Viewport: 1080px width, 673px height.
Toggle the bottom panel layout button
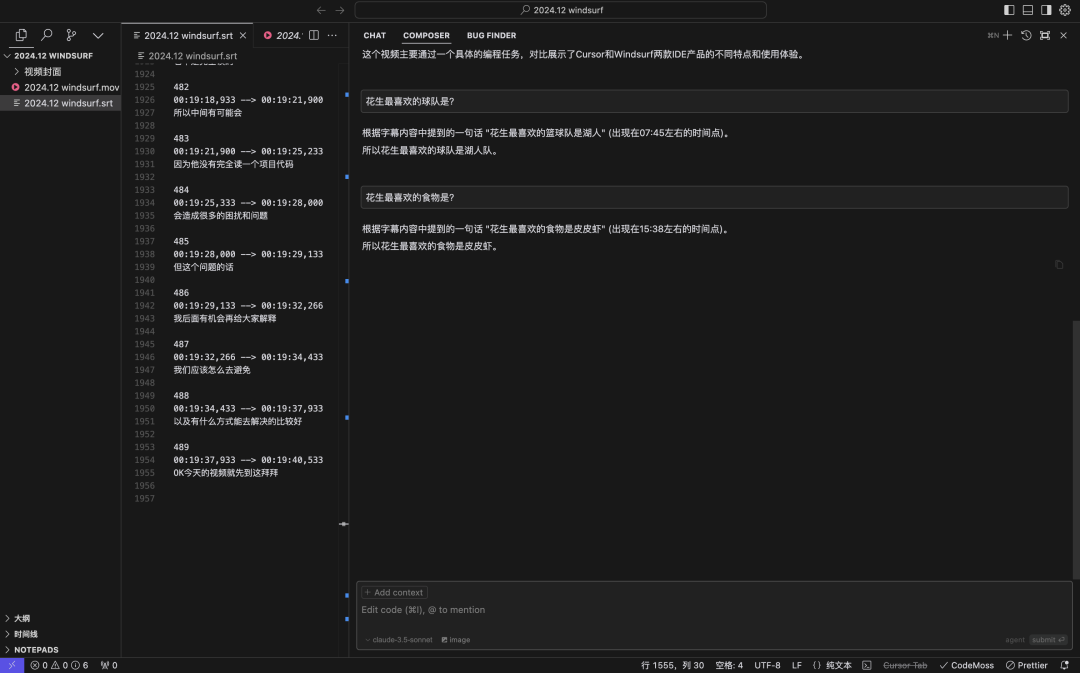coord(1027,10)
